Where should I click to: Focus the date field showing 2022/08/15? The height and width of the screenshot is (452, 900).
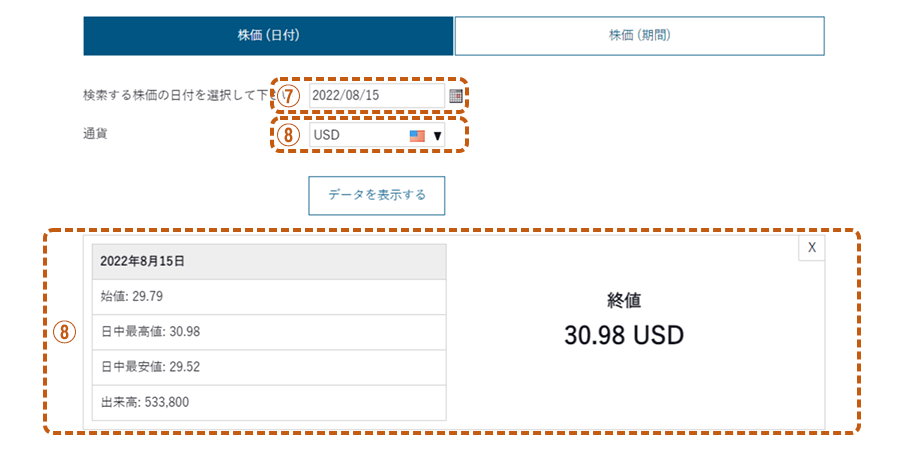377,95
